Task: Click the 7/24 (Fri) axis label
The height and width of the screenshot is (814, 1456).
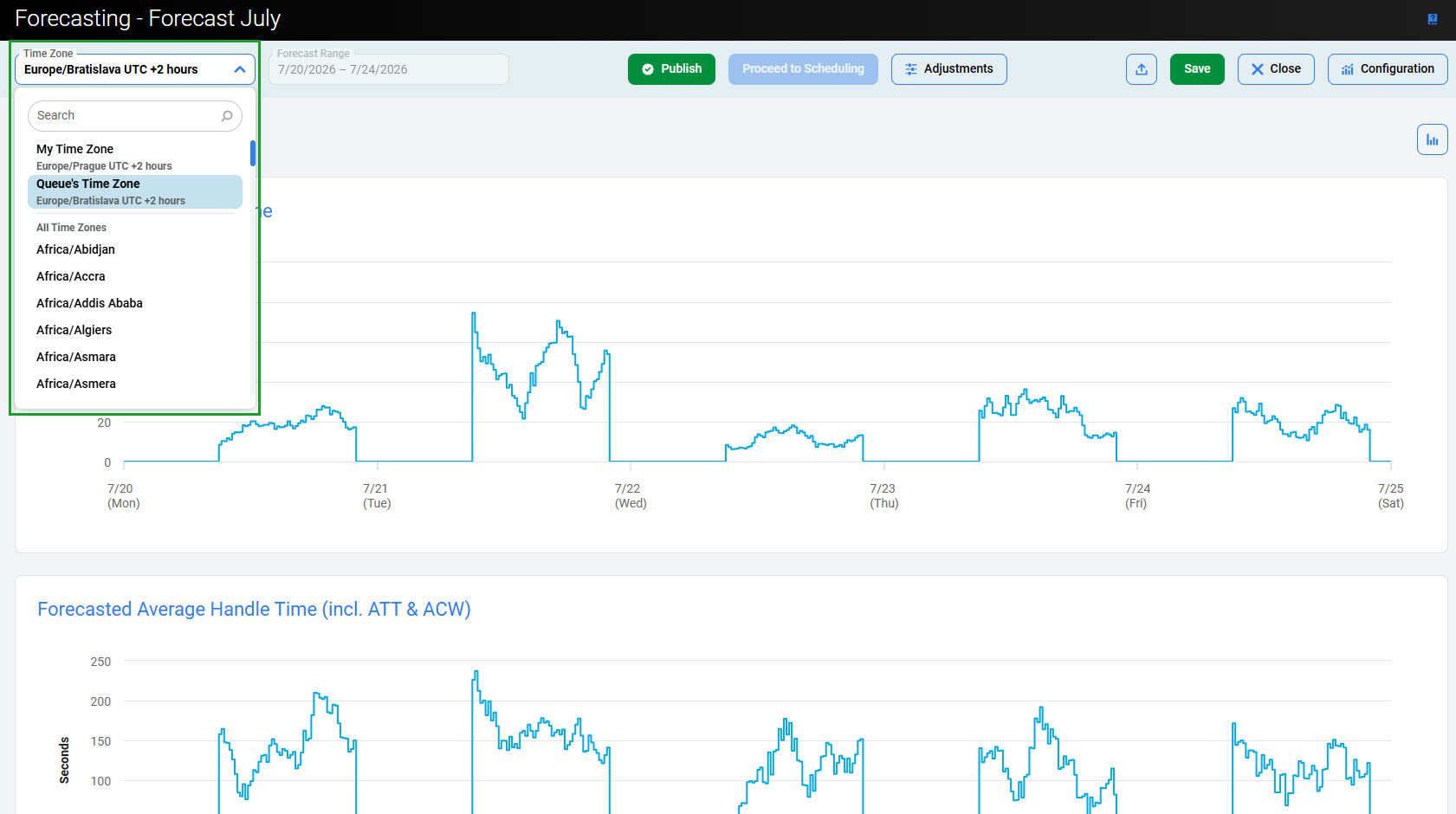Action: (x=1137, y=496)
